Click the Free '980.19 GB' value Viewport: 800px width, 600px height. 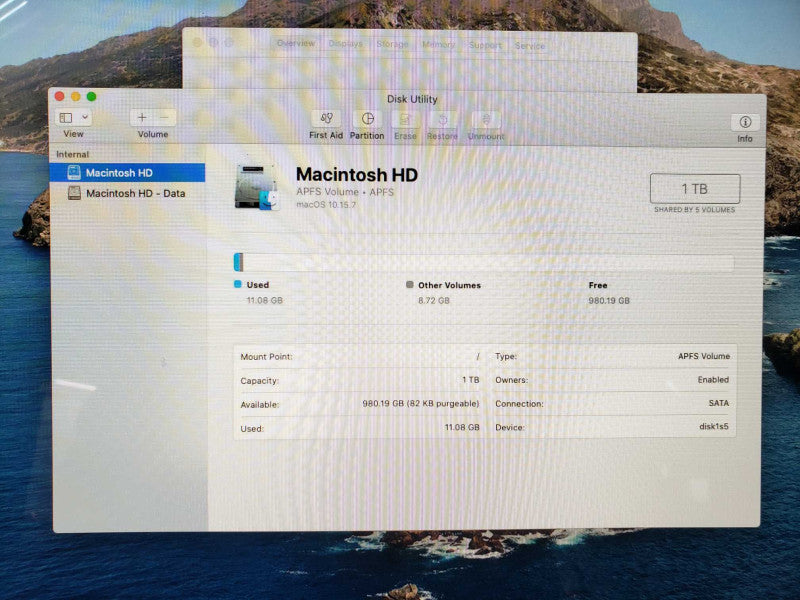(609, 301)
